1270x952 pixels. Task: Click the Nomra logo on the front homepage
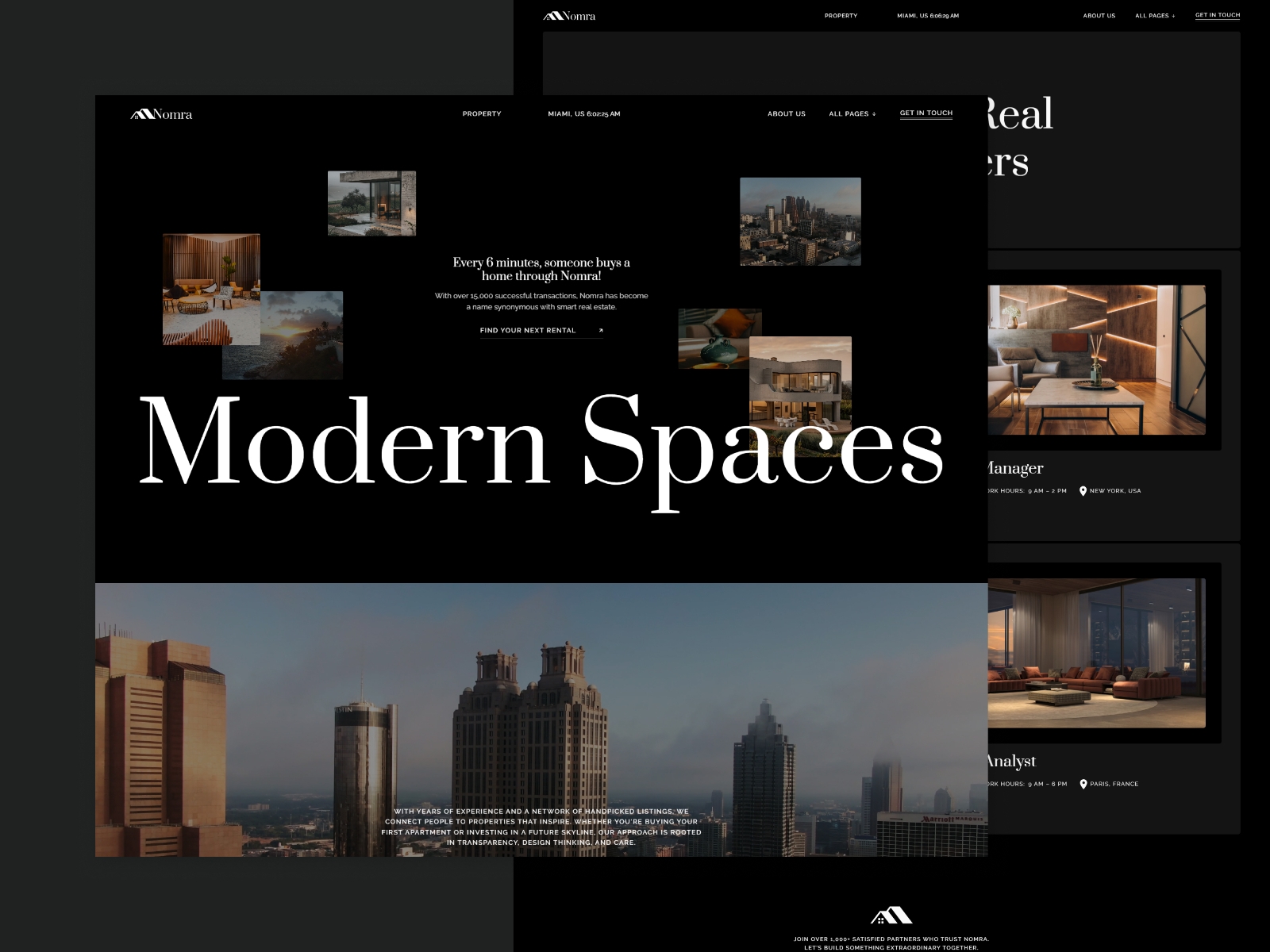(x=161, y=114)
